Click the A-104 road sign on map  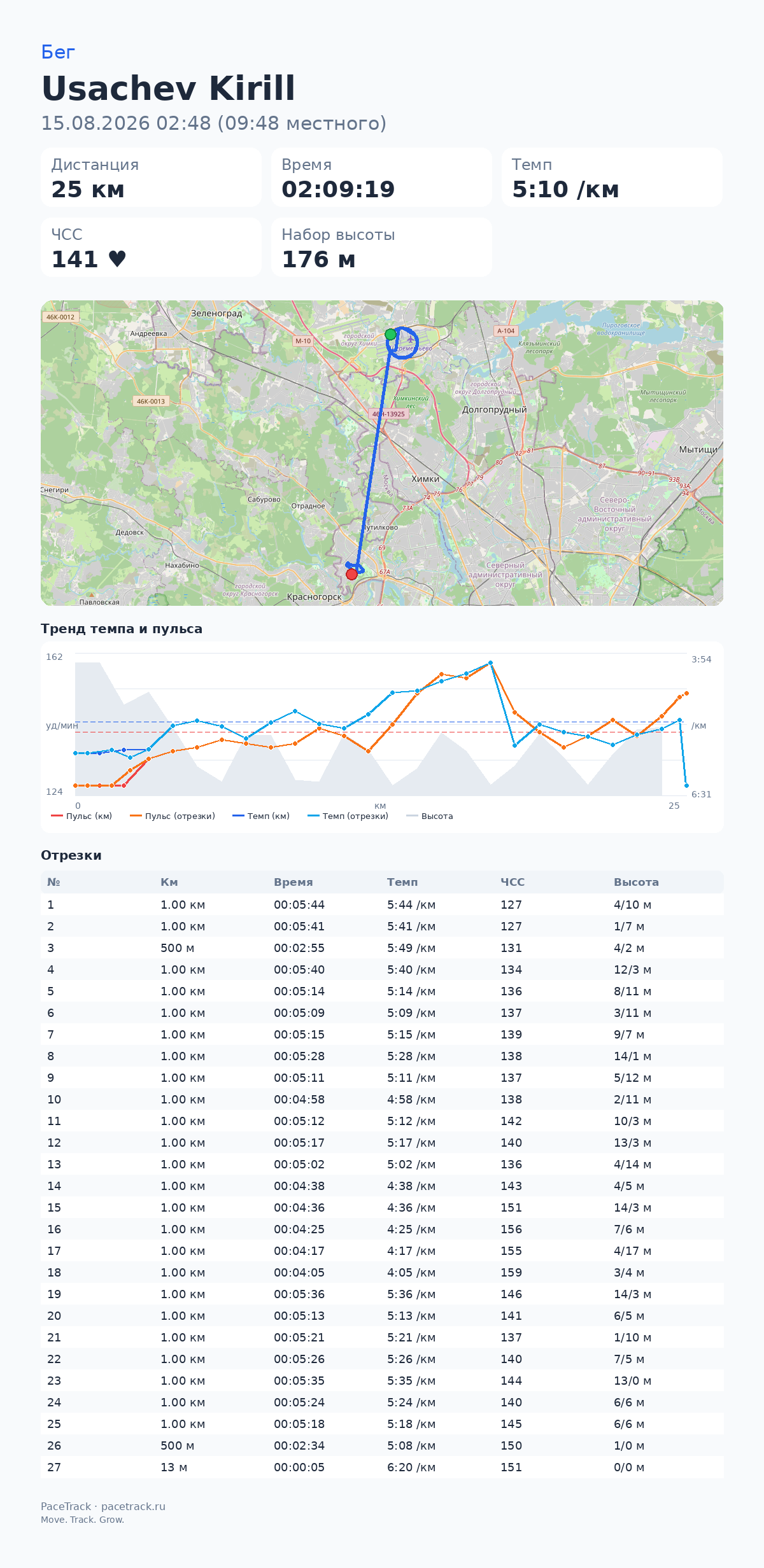point(506,331)
